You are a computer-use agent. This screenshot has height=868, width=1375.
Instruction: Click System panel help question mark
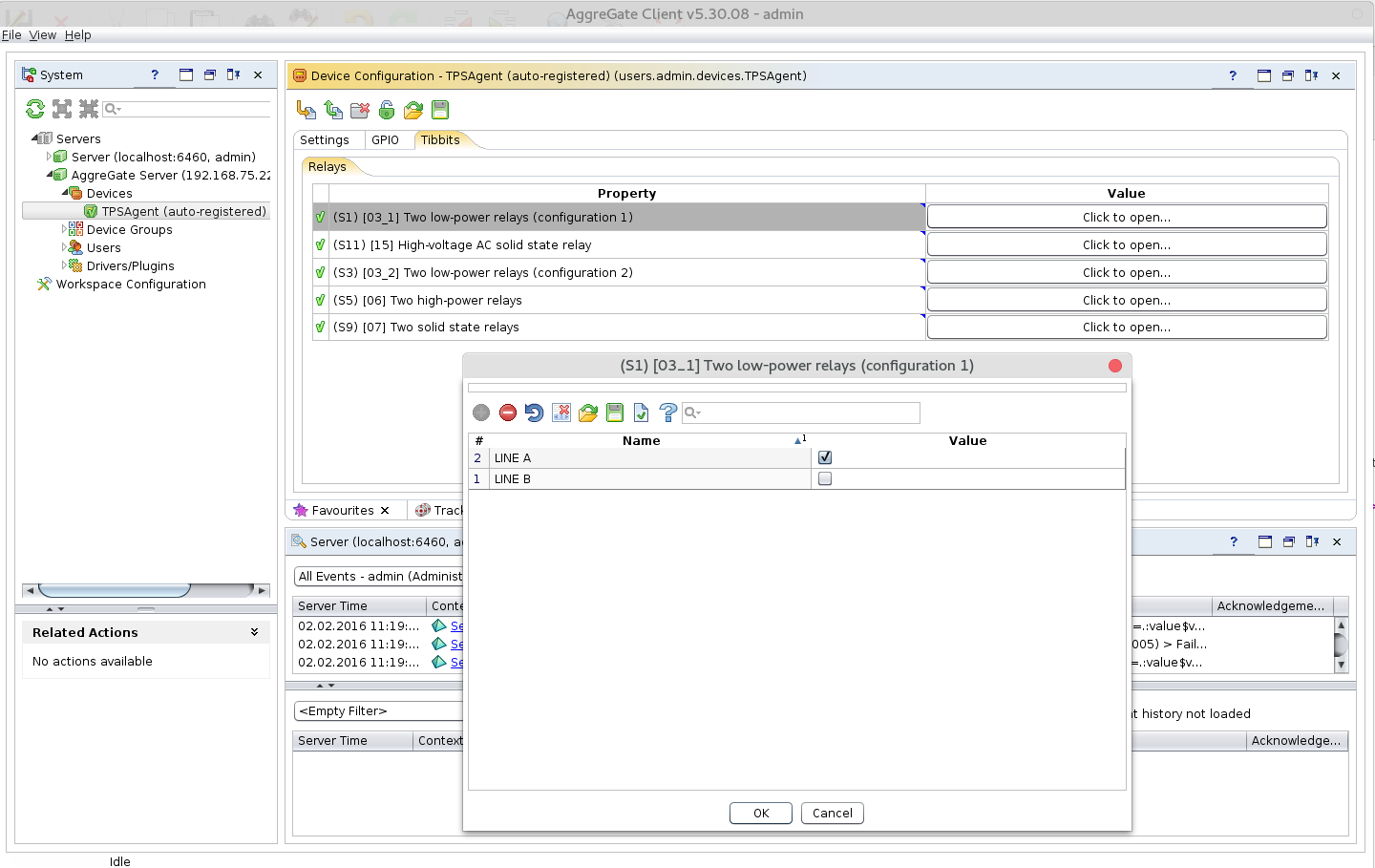[x=155, y=74]
